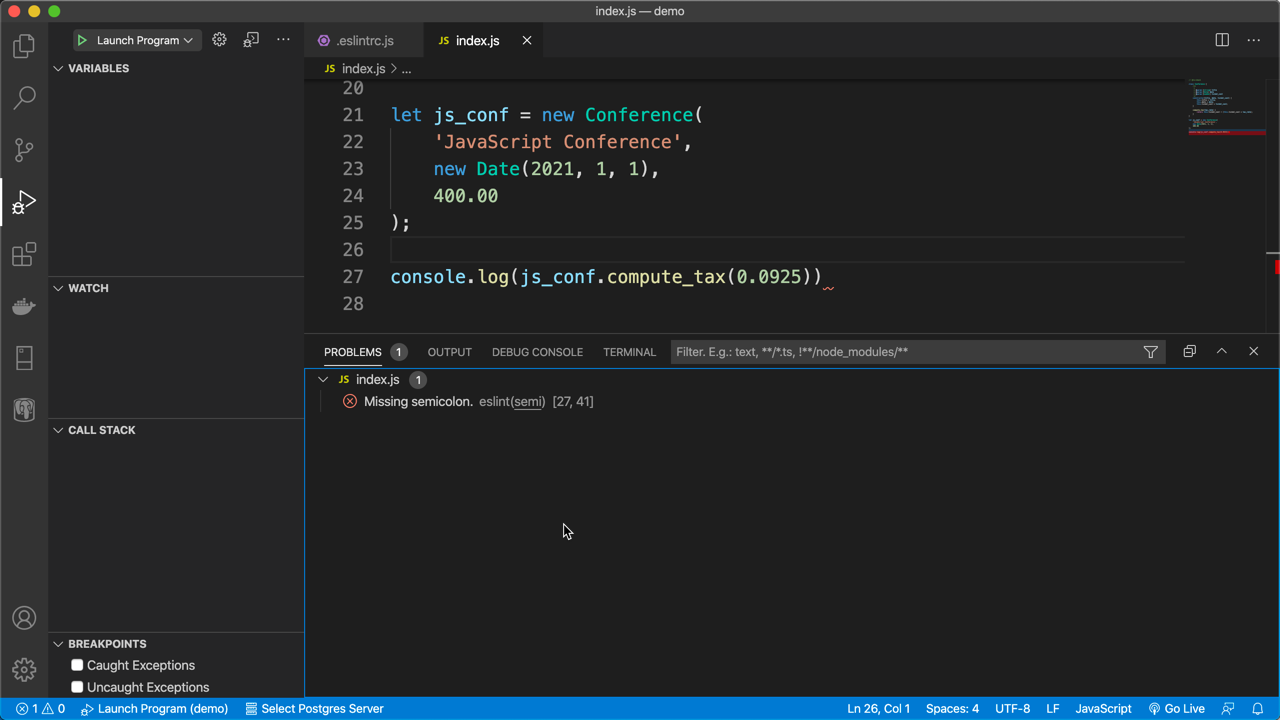
Task: Open the Source Control view
Action: pyautogui.click(x=24, y=150)
